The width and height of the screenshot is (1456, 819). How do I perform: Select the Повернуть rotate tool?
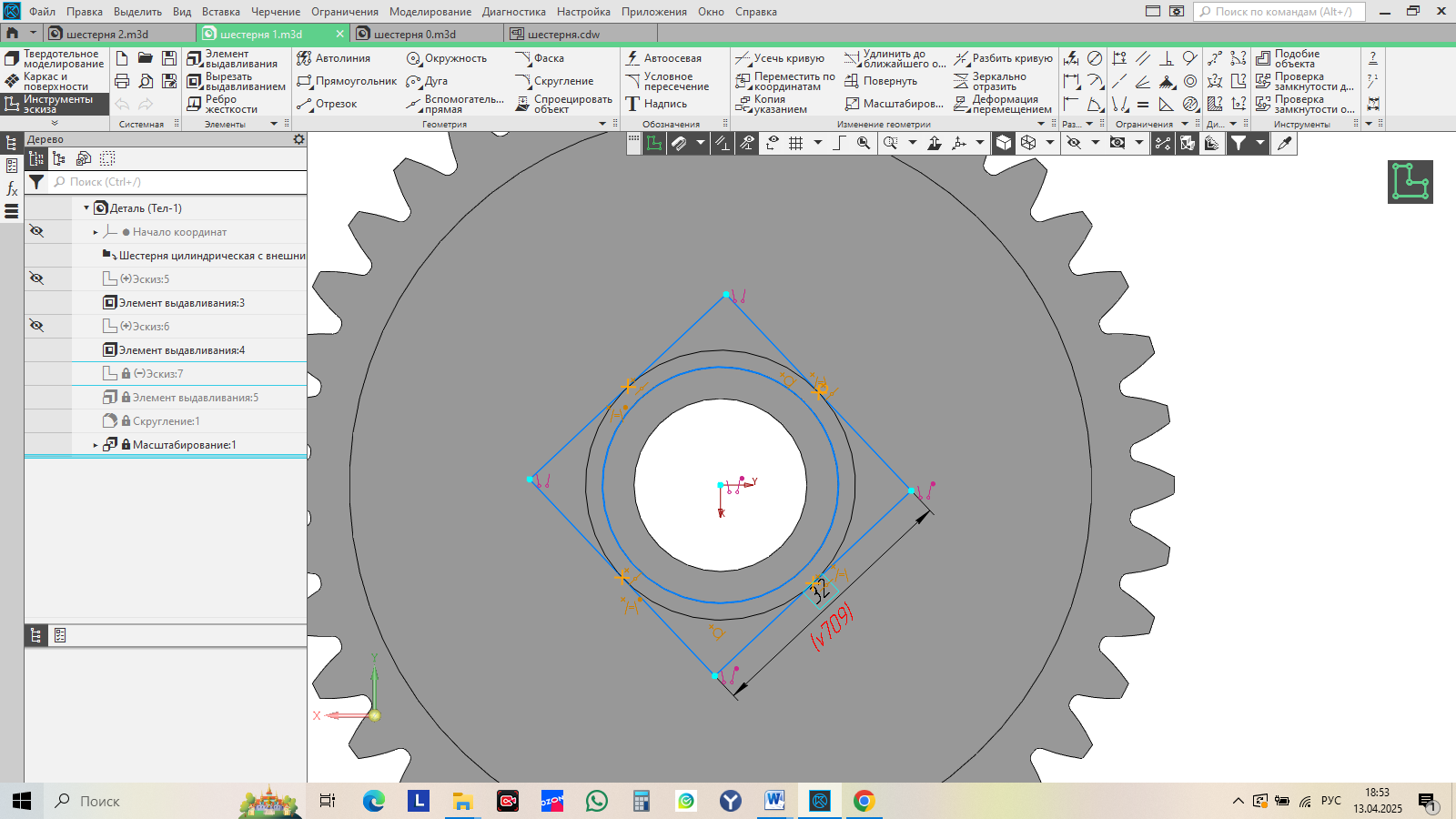tap(881, 81)
